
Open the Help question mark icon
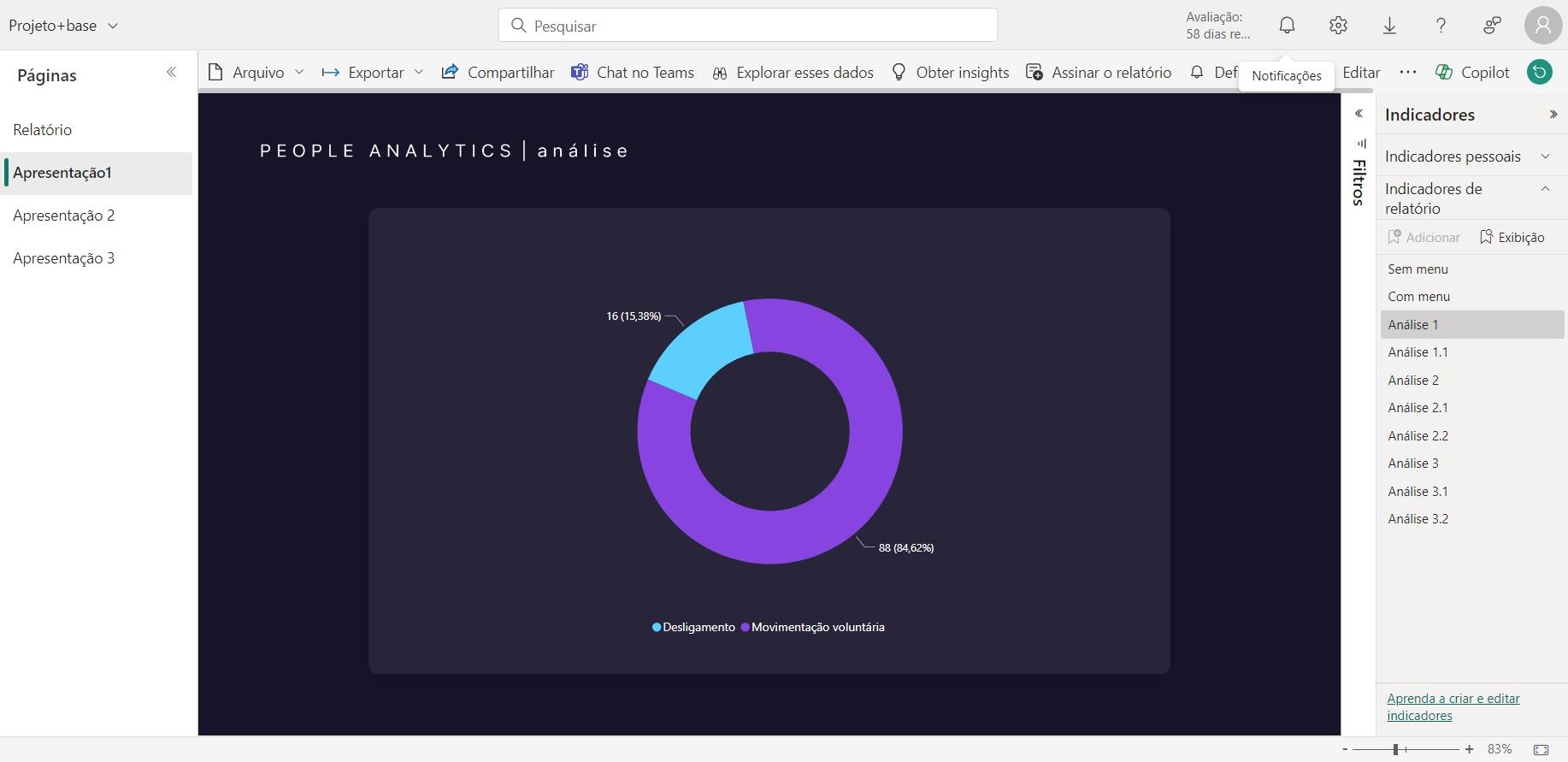pyautogui.click(x=1441, y=26)
